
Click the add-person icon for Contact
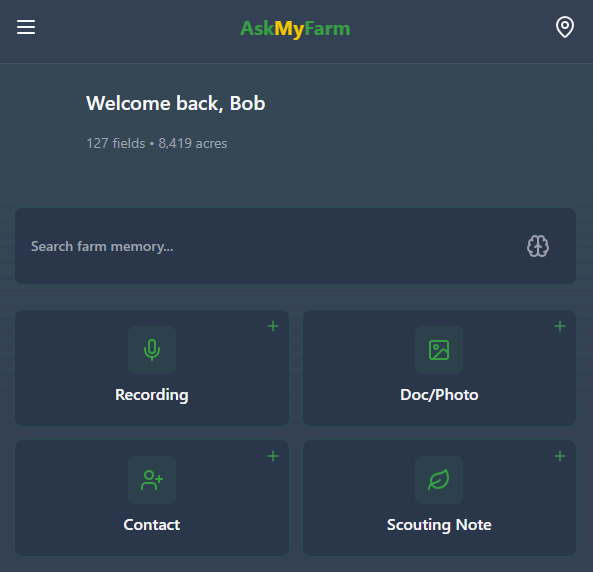coord(152,480)
